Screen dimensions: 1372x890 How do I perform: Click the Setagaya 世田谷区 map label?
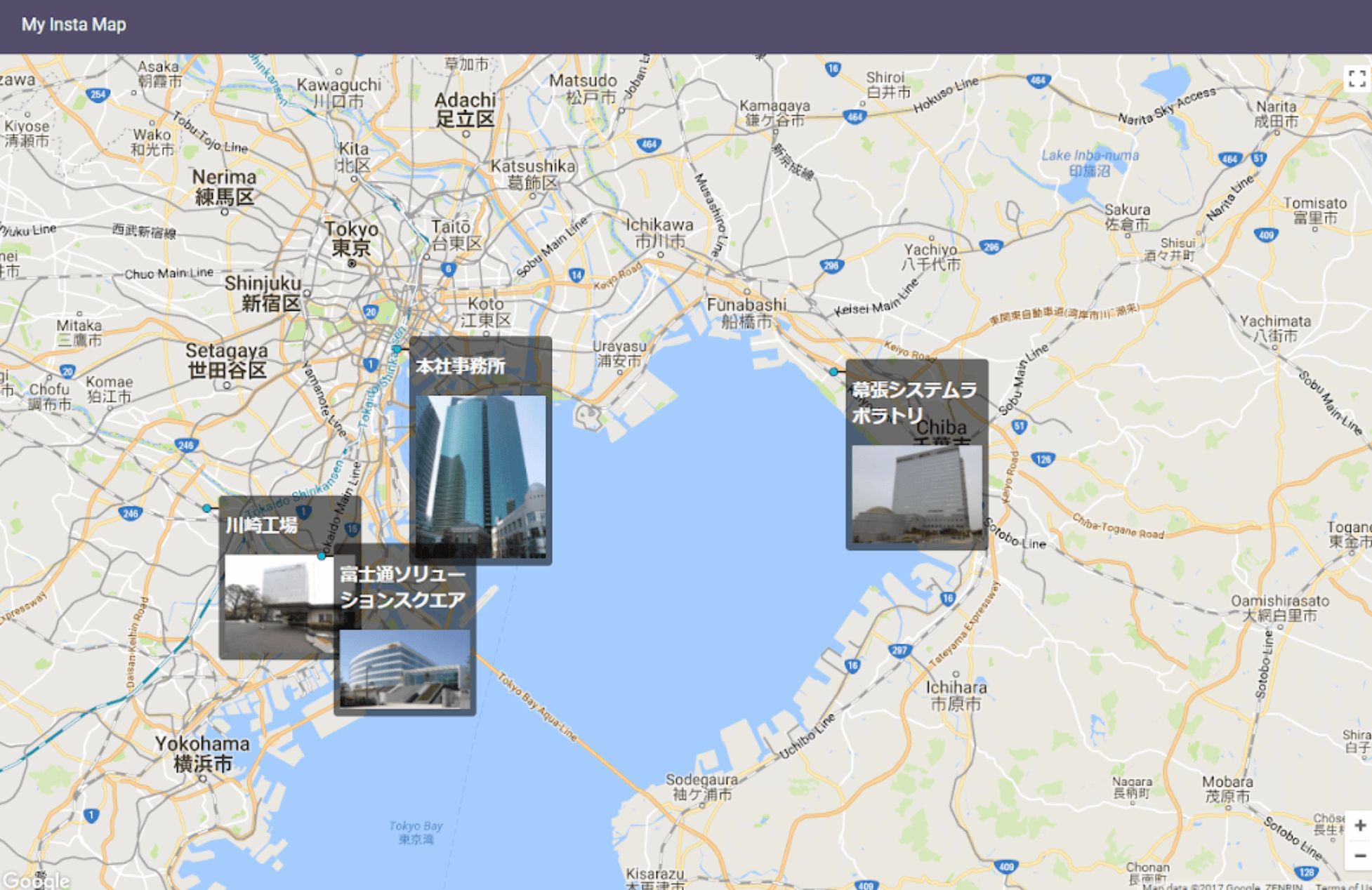227,360
